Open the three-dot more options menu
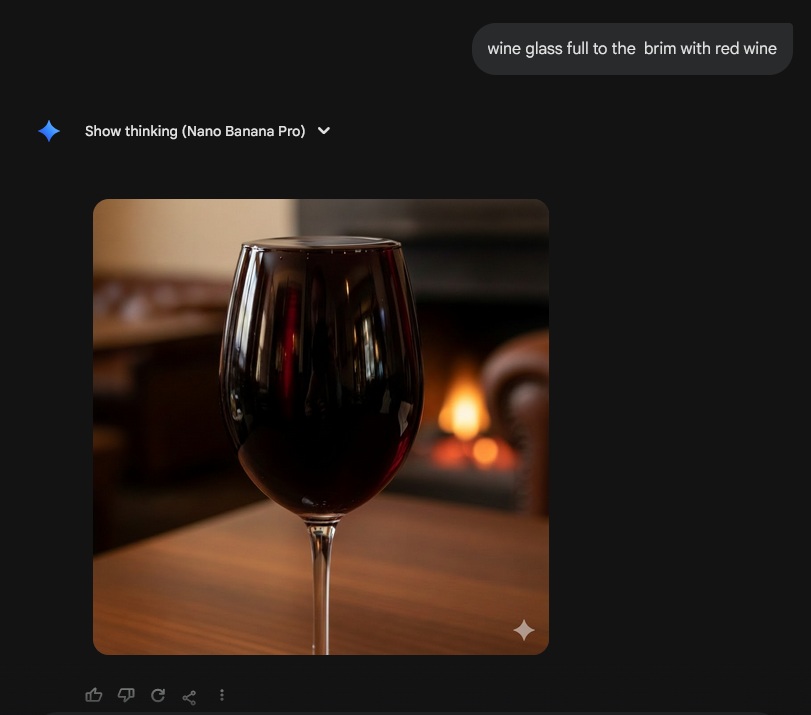Image resolution: width=811 pixels, height=715 pixels. [x=222, y=695]
